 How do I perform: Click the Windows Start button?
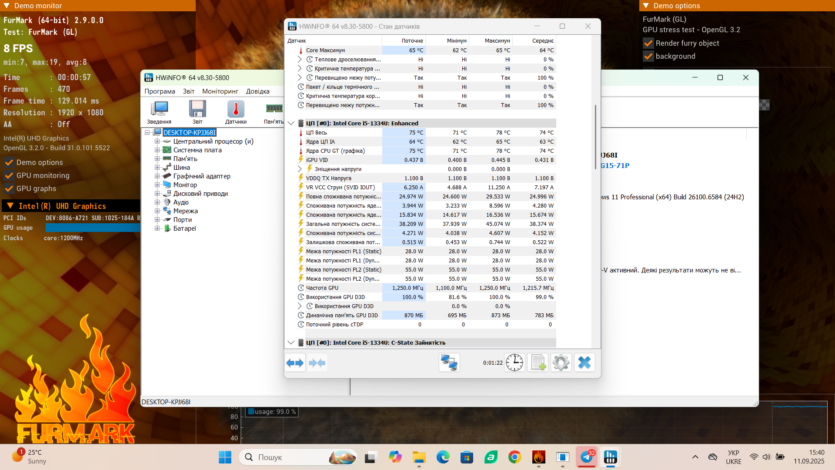pyautogui.click(x=225, y=457)
